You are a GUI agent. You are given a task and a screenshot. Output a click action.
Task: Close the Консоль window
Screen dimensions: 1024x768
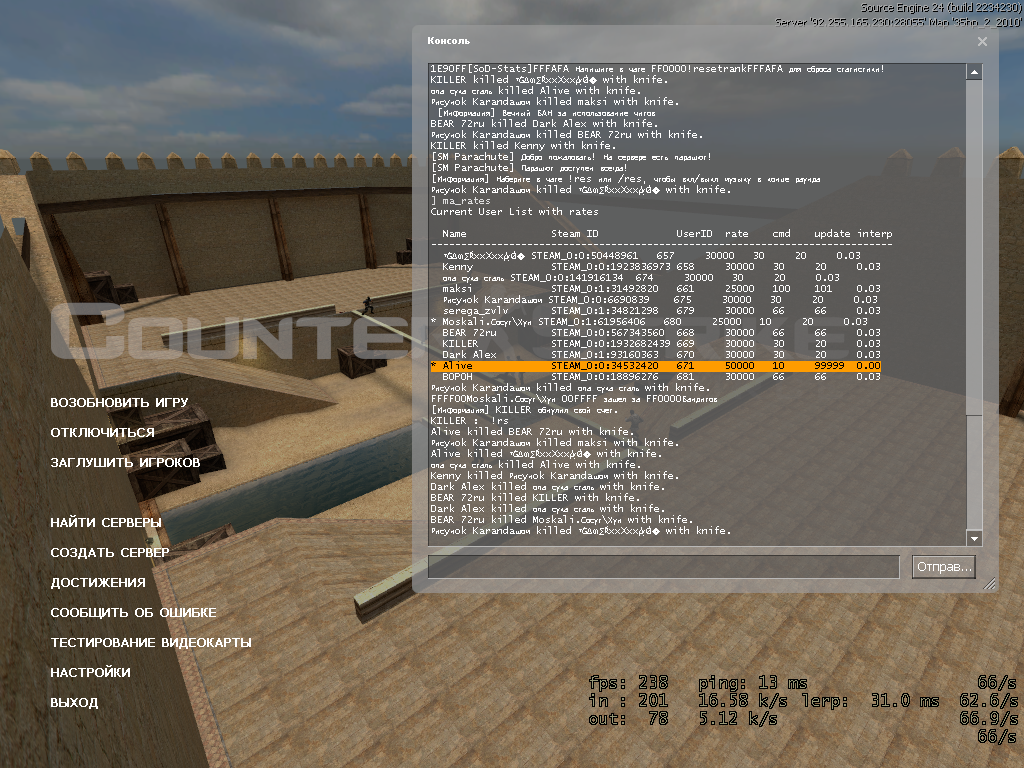tap(982, 42)
